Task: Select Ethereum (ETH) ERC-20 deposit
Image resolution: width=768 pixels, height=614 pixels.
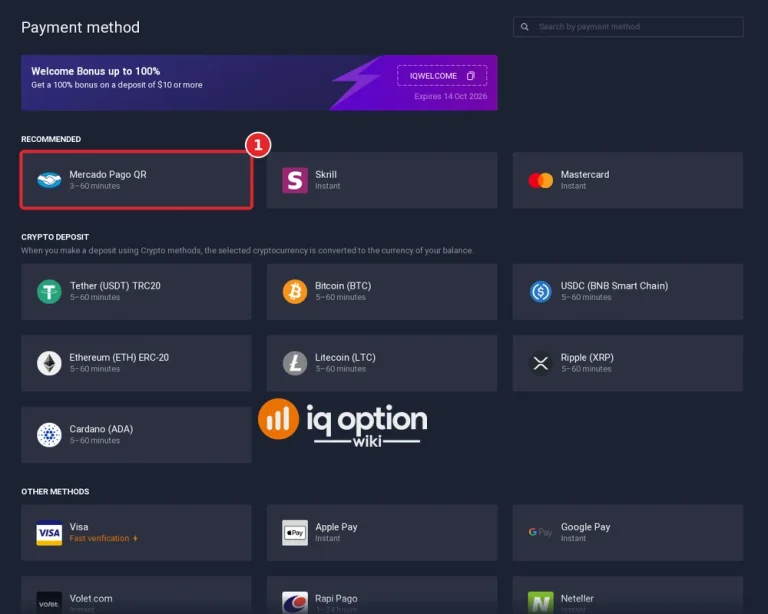Action: coord(136,363)
